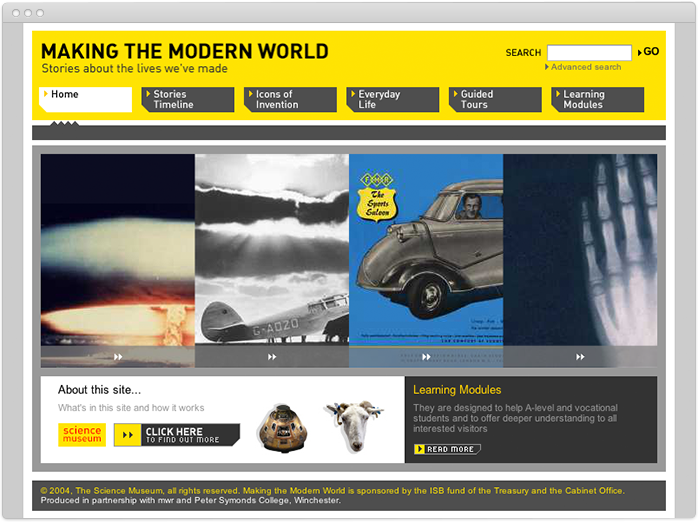Click the yellow double-arrow icon beside Click Here
The height and width of the screenshot is (522, 698).
point(128,435)
